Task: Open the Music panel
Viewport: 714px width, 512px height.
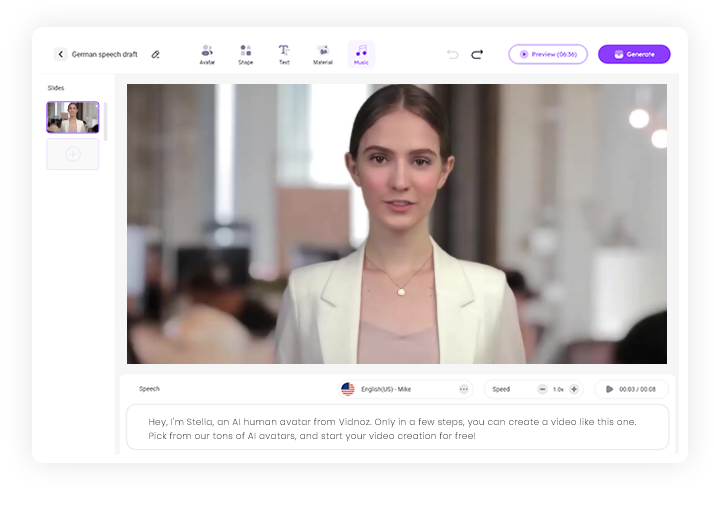Action: (361, 54)
